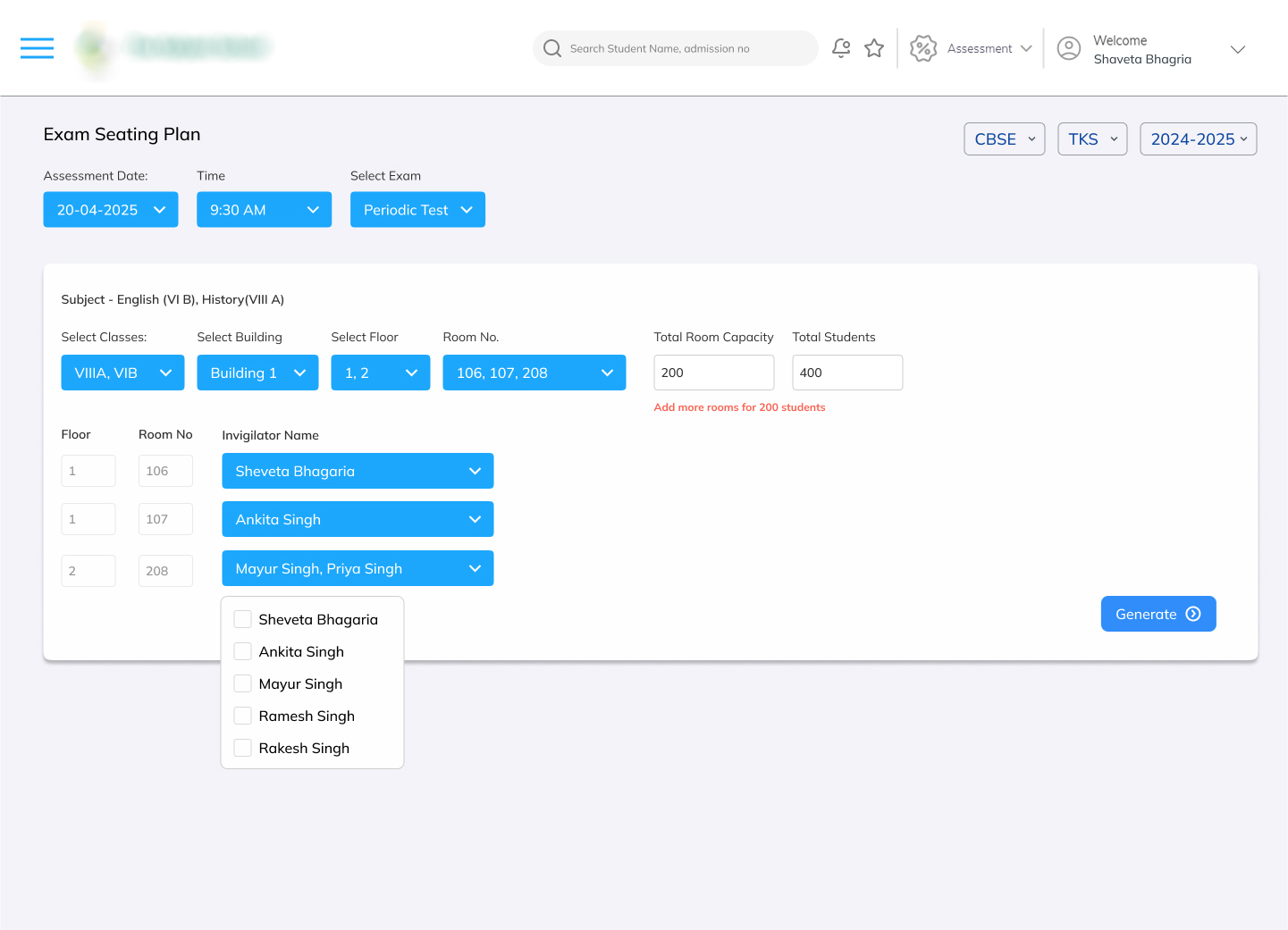Click the Assessment percent badge icon
The image size is (1288, 930).
pos(922,48)
